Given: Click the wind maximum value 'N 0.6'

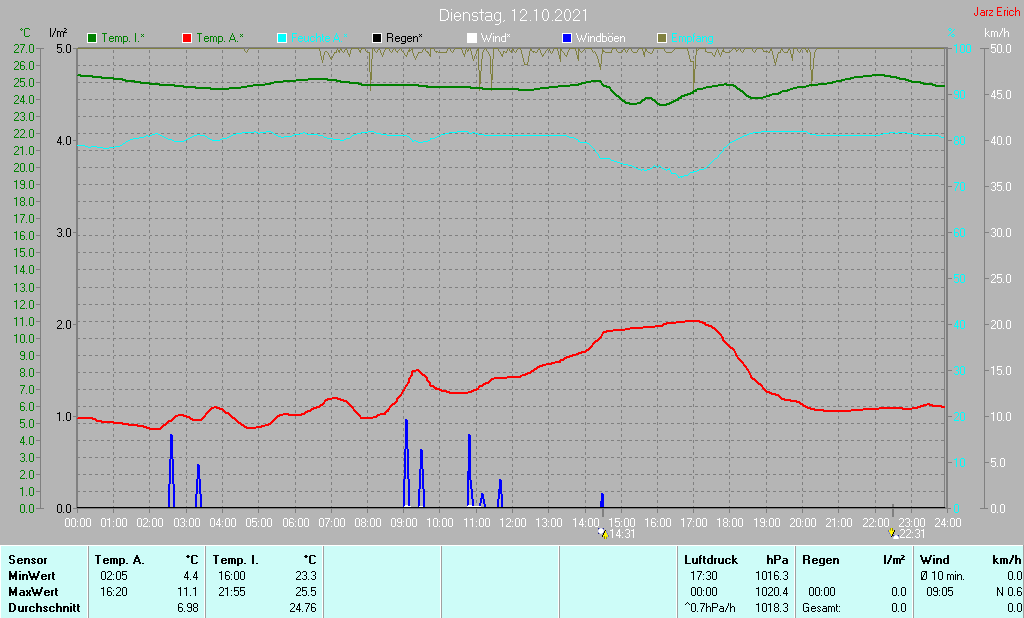Looking at the screenshot, I should tap(1008, 592).
